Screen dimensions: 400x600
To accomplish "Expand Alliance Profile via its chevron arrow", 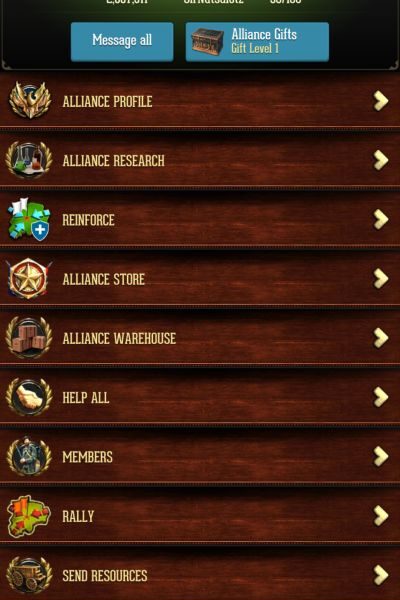I will [x=381, y=101].
